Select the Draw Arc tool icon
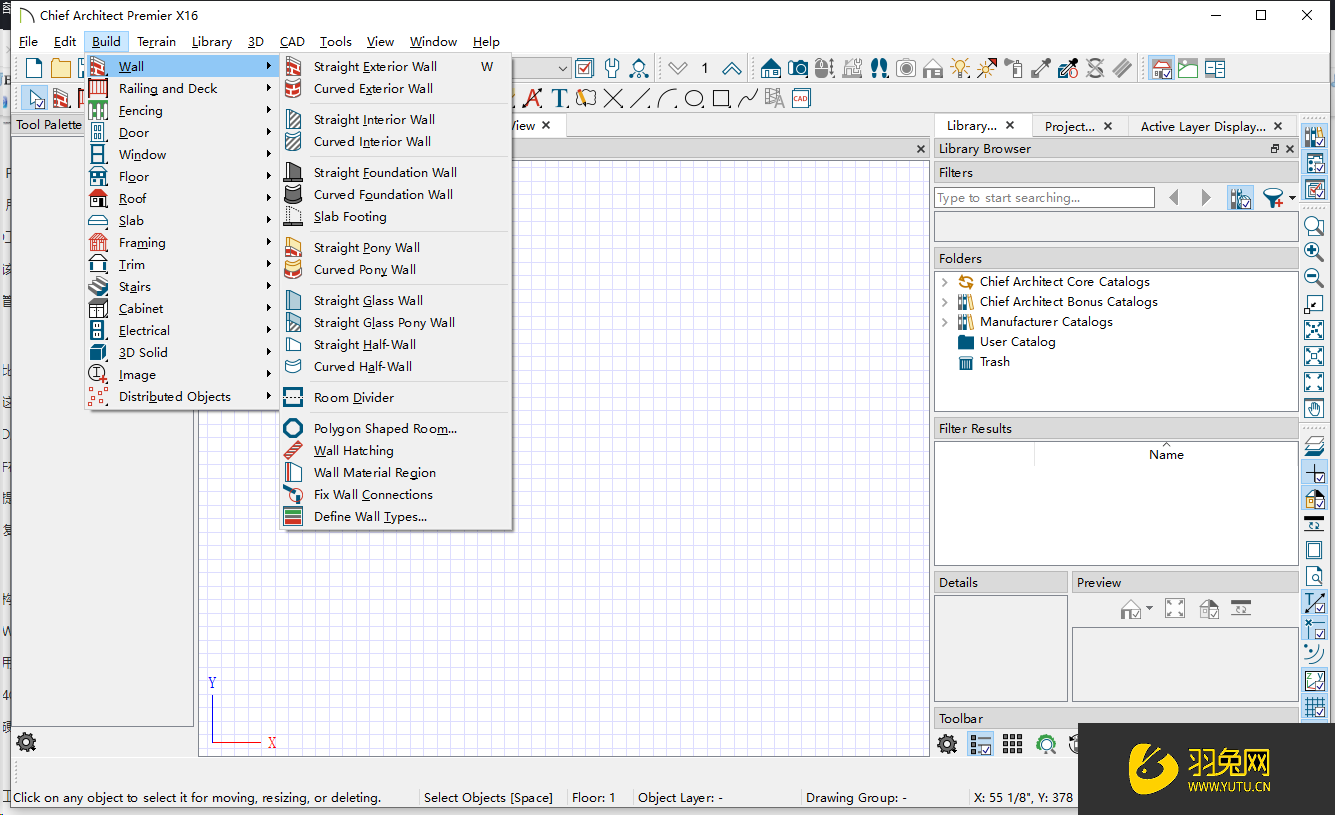 [x=667, y=98]
